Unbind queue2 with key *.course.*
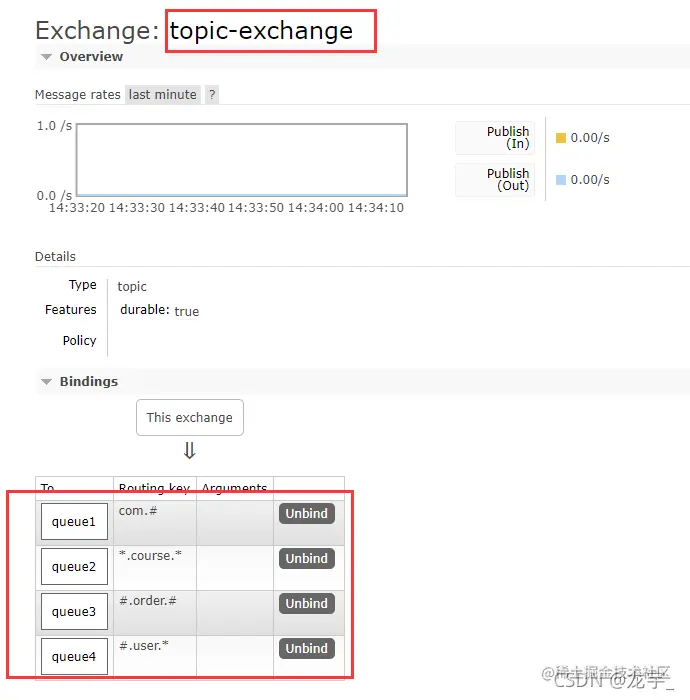The width and height of the screenshot is (690, 700). [x=307, y=558]
